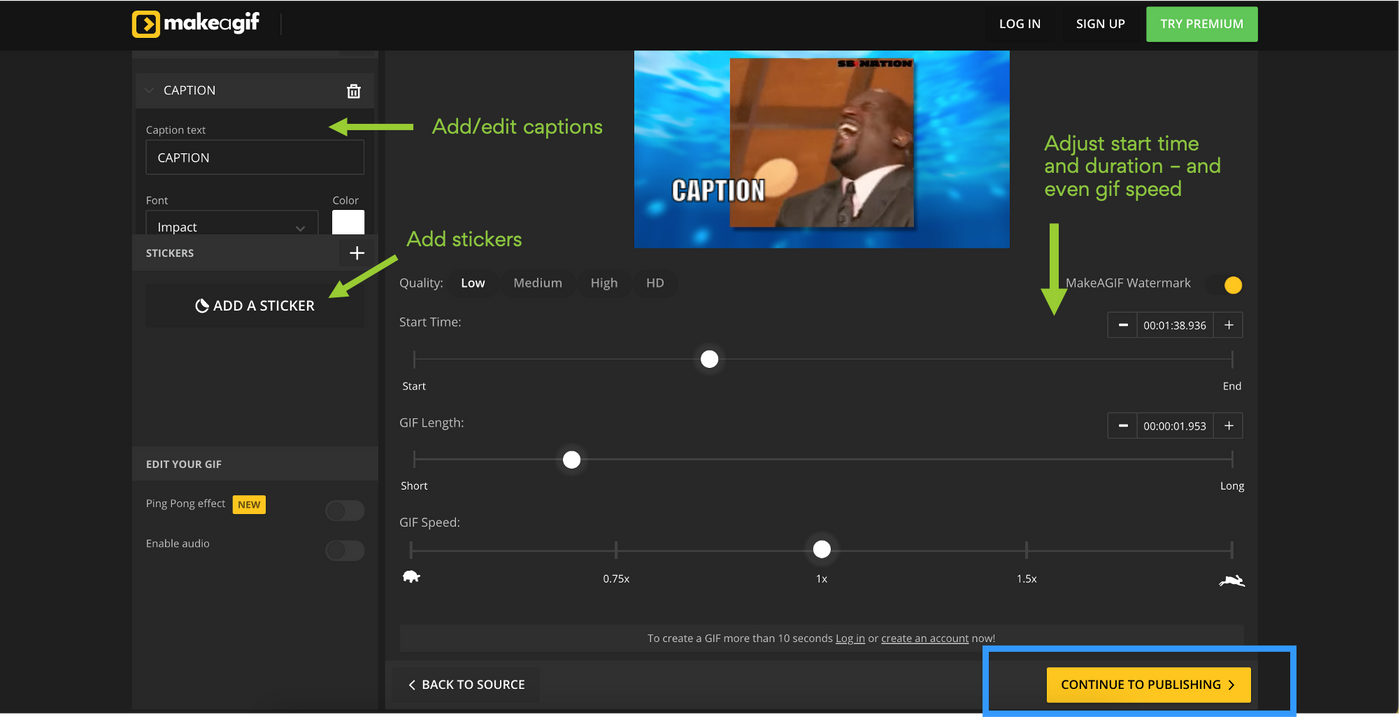Increase GIF length with plus button
1400x717 pixels.
(1229, 426)
